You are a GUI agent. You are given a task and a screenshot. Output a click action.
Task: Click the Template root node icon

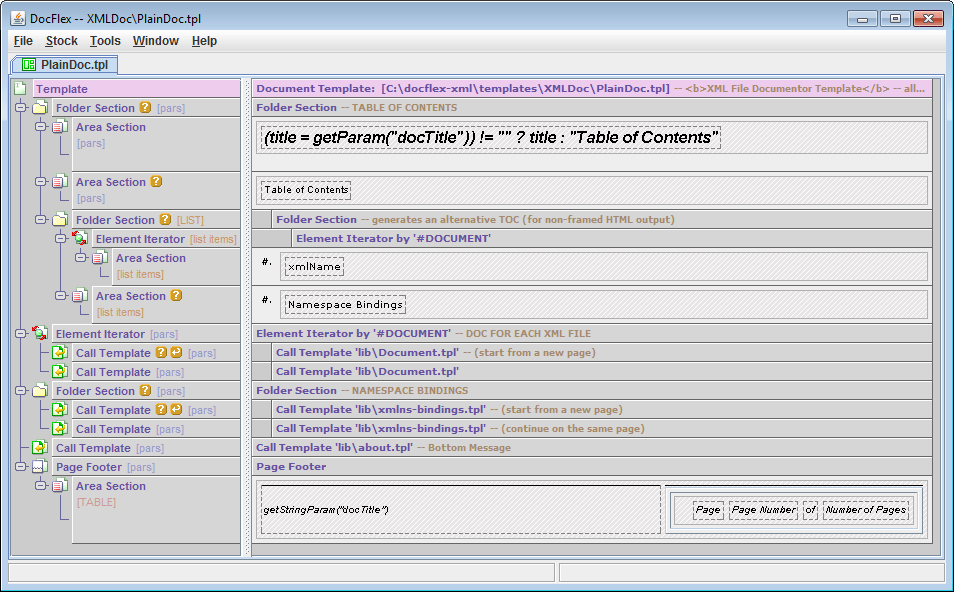pyautogui.click(x=21, y=89)
